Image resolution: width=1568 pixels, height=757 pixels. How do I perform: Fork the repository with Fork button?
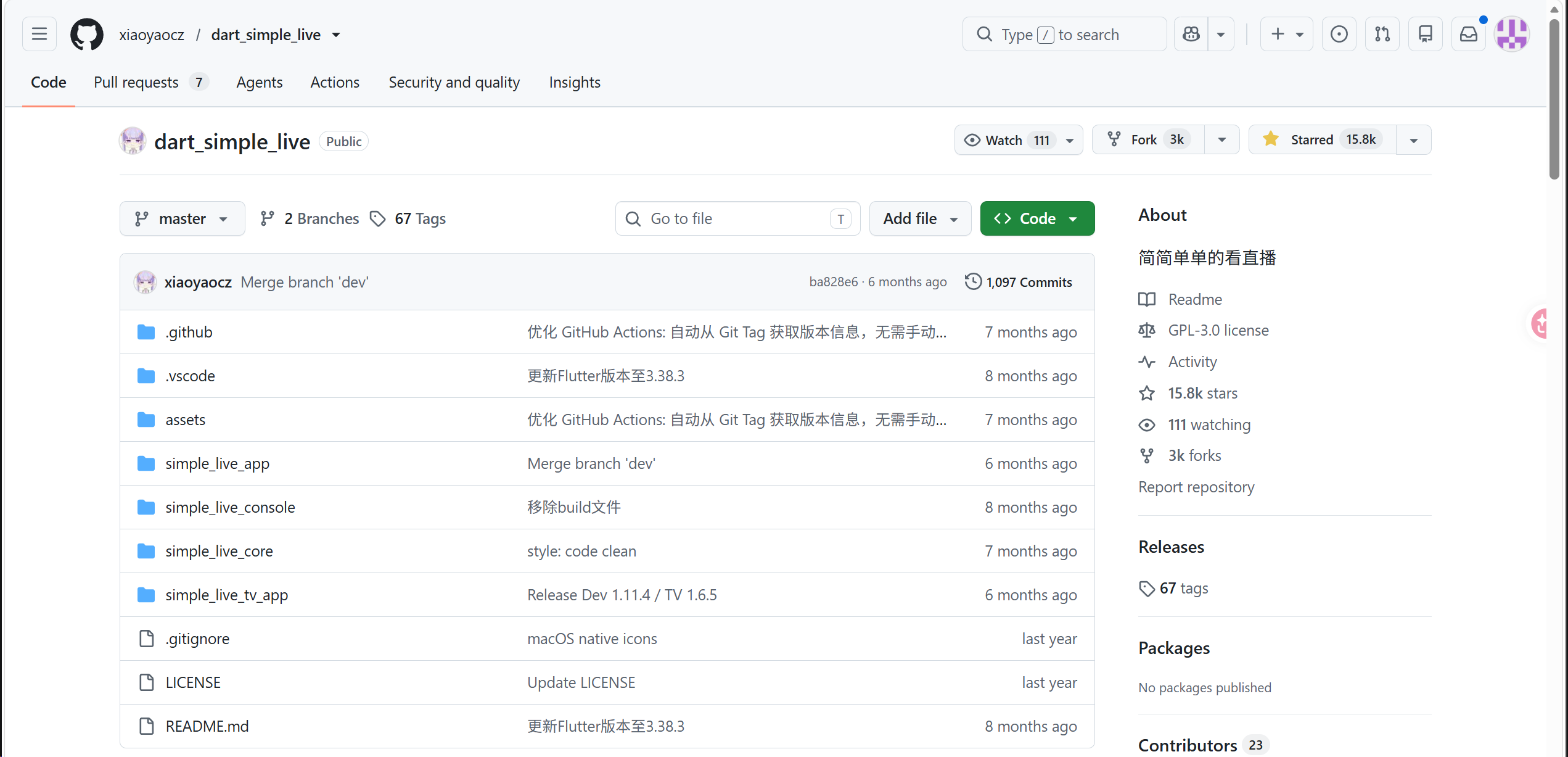tap(1148, 140)
